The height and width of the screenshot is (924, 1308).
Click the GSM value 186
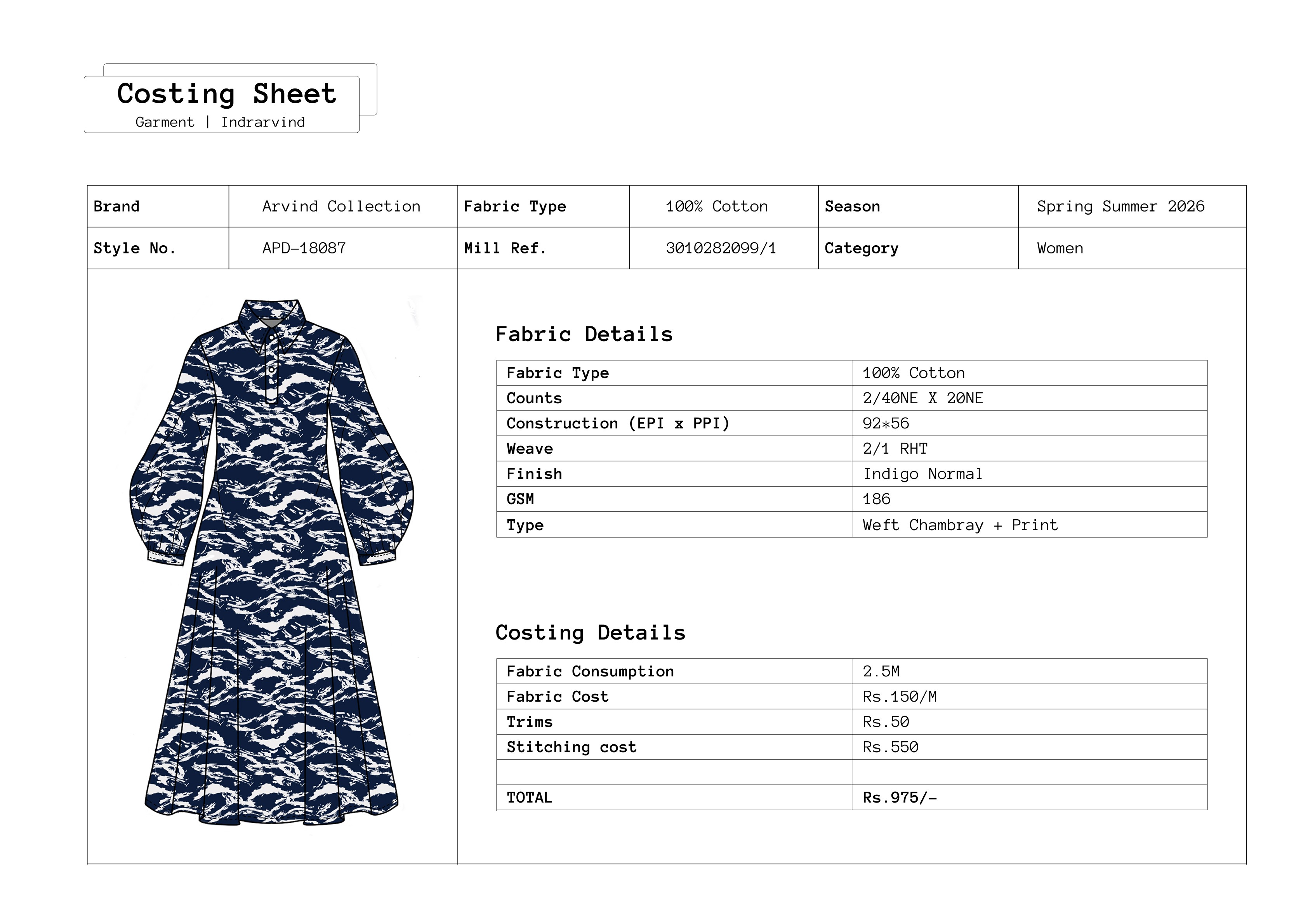point(876,499)
